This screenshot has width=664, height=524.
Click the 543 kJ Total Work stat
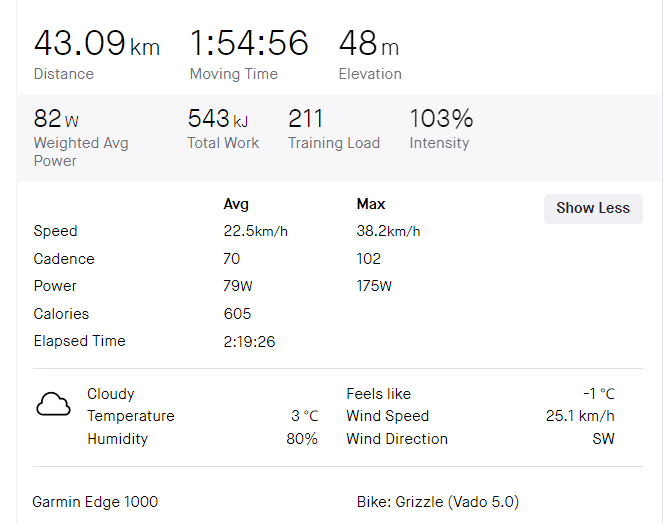218,119
